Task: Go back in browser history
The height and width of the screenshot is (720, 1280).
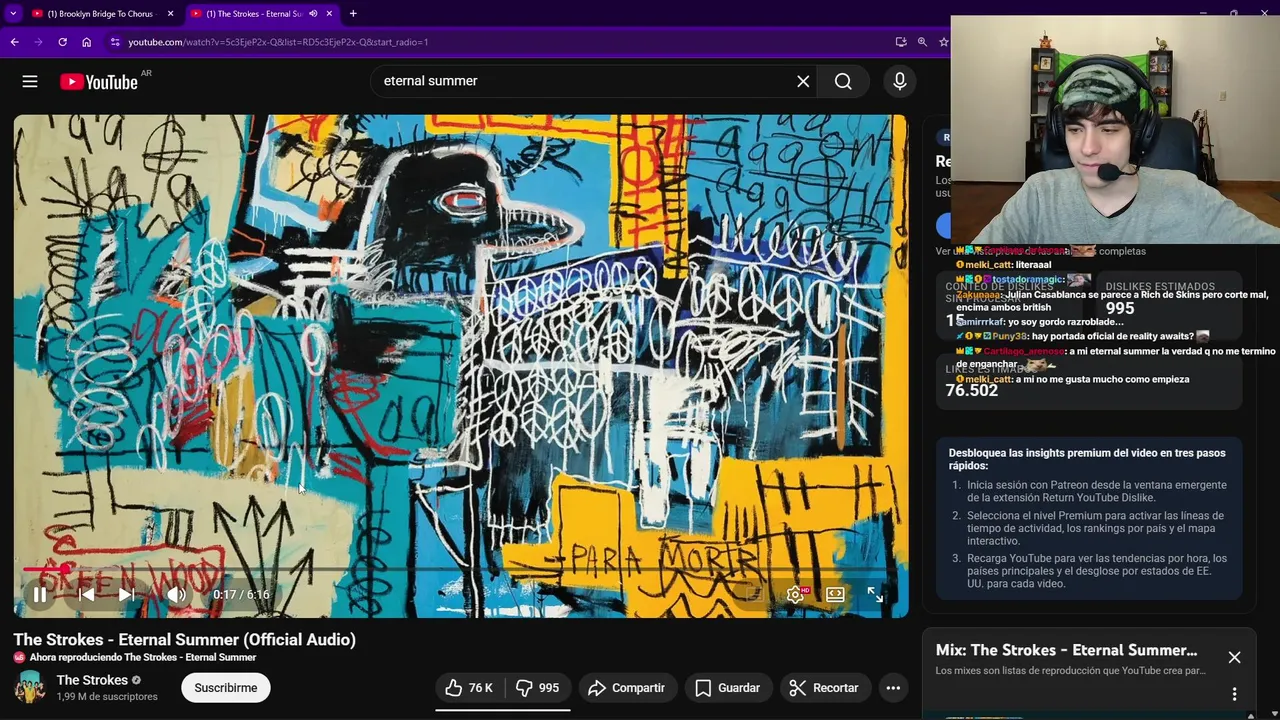Action: 14,42
